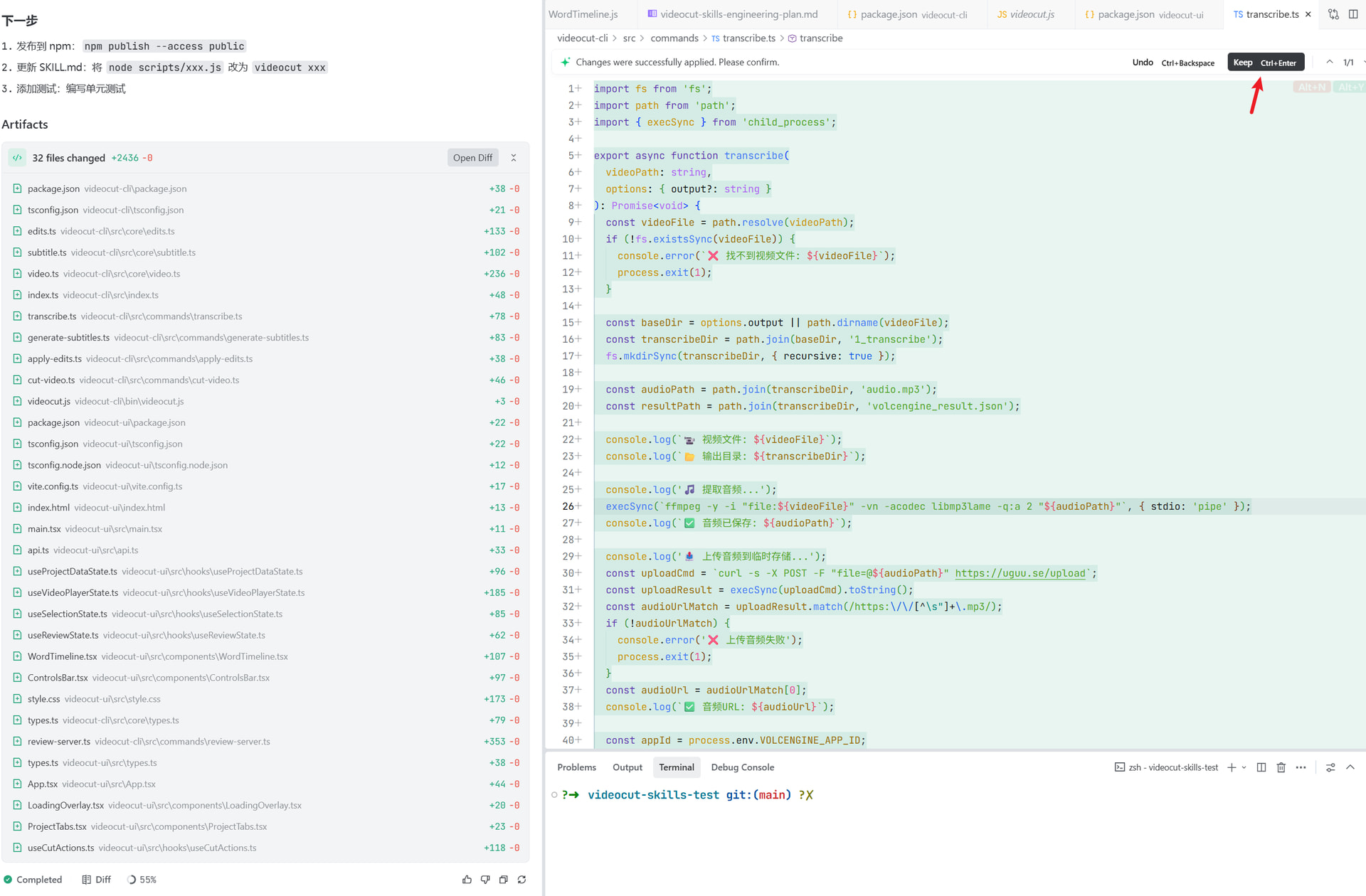Switch to the Problems panel tab
1366x896 pixels.
coord(576,767)
